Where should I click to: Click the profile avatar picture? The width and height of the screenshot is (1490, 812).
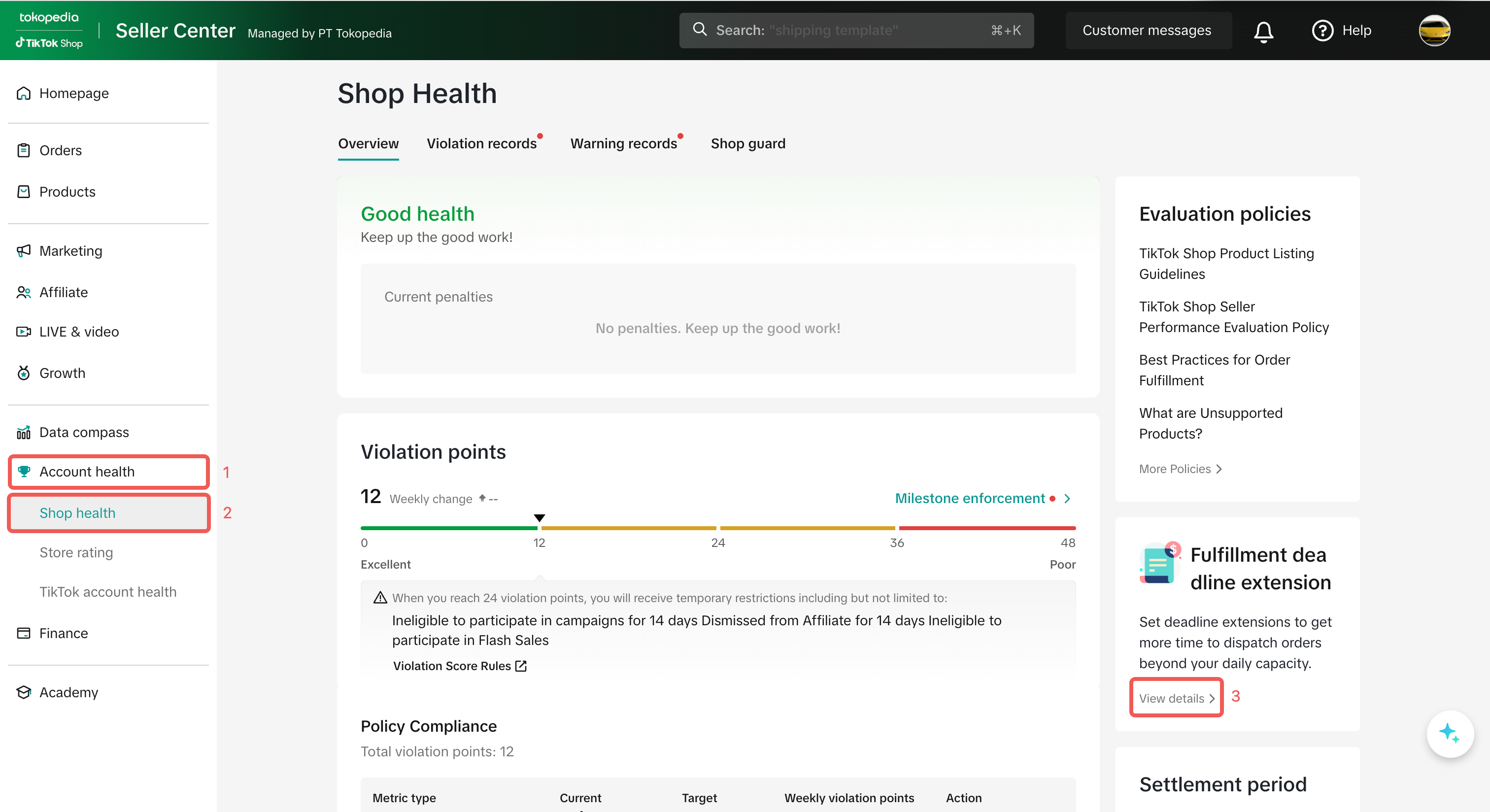(1434, 31)
